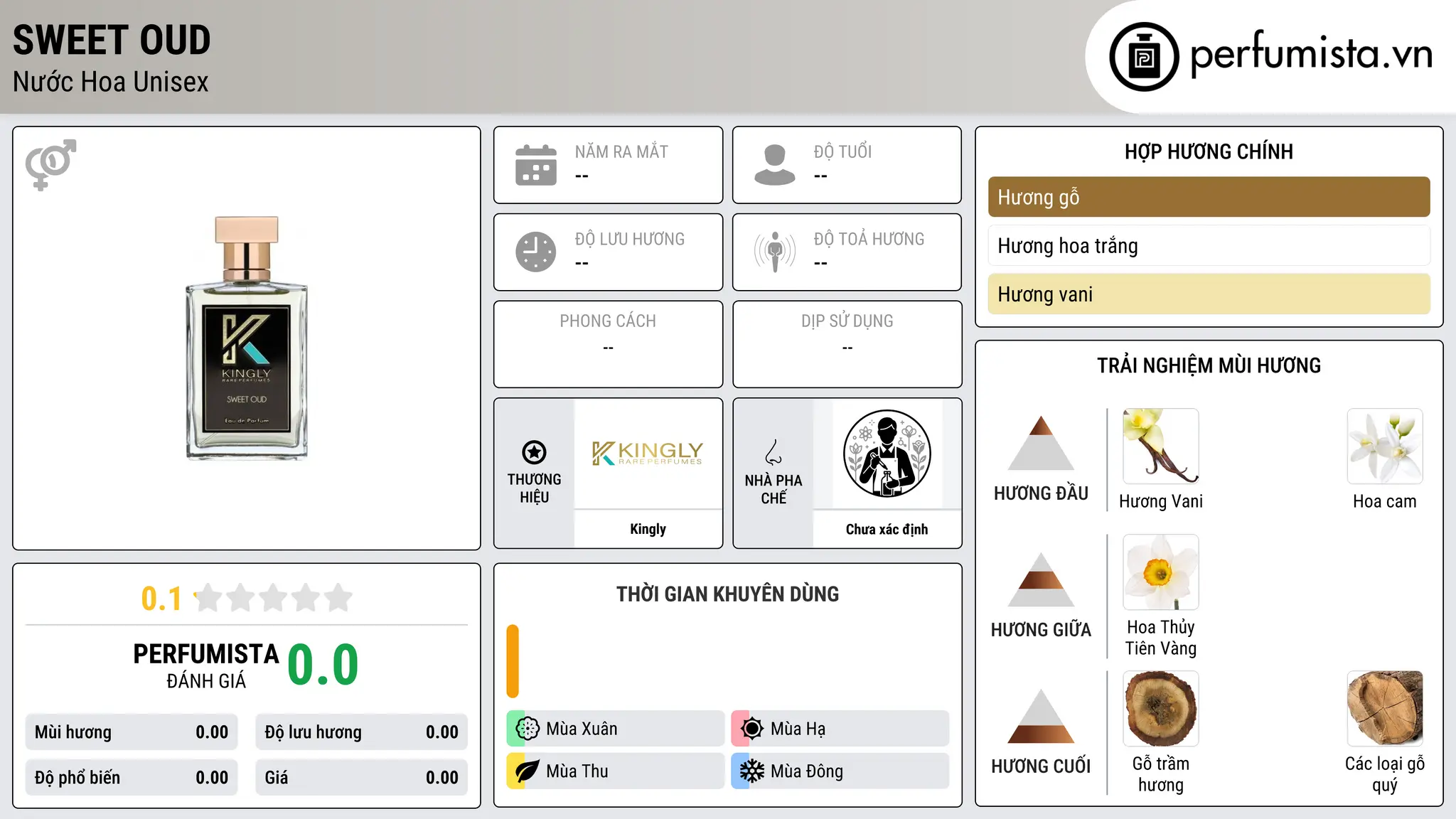The height and width of the screenshot is (819, 1456).
Task: Click the calendar icon for Năm ra mắt
Action: [x=536, y=165]
